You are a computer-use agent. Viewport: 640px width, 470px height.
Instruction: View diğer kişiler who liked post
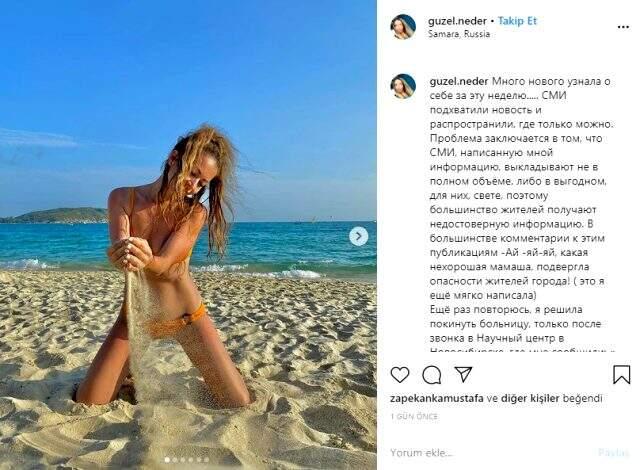pyautogui.click(x=530, y=398)
